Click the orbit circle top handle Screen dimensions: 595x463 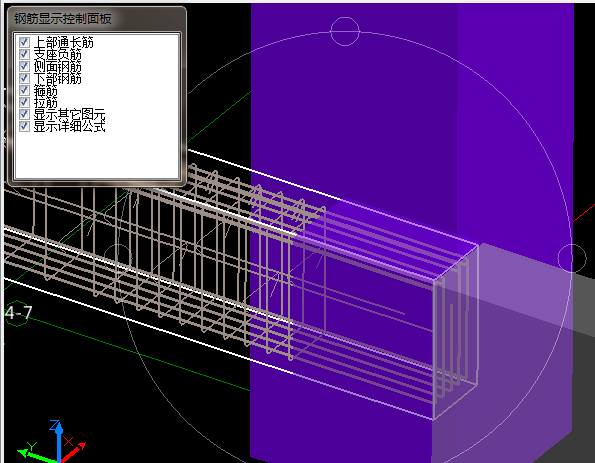345,31
